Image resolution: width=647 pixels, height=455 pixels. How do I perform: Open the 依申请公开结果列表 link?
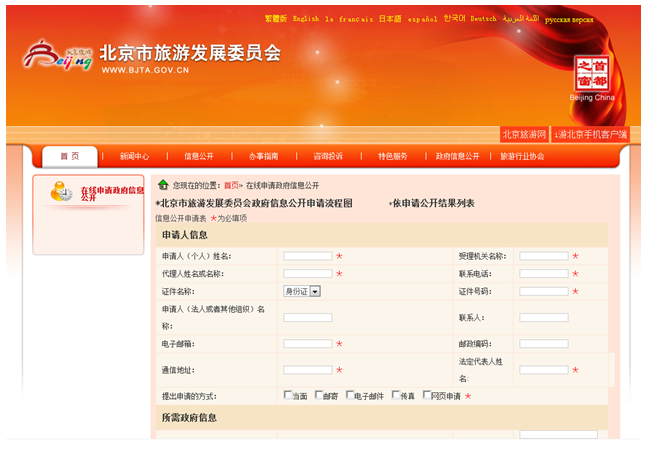432,203
